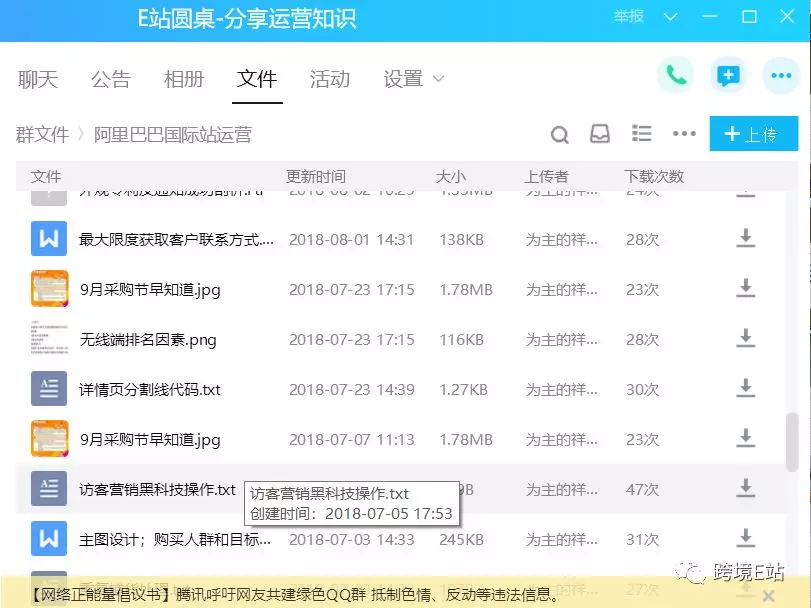Viewport: 811px width, 608px height.
Task: Download 详情页分割线代码.txt file
Action: (x=745, y=389)
